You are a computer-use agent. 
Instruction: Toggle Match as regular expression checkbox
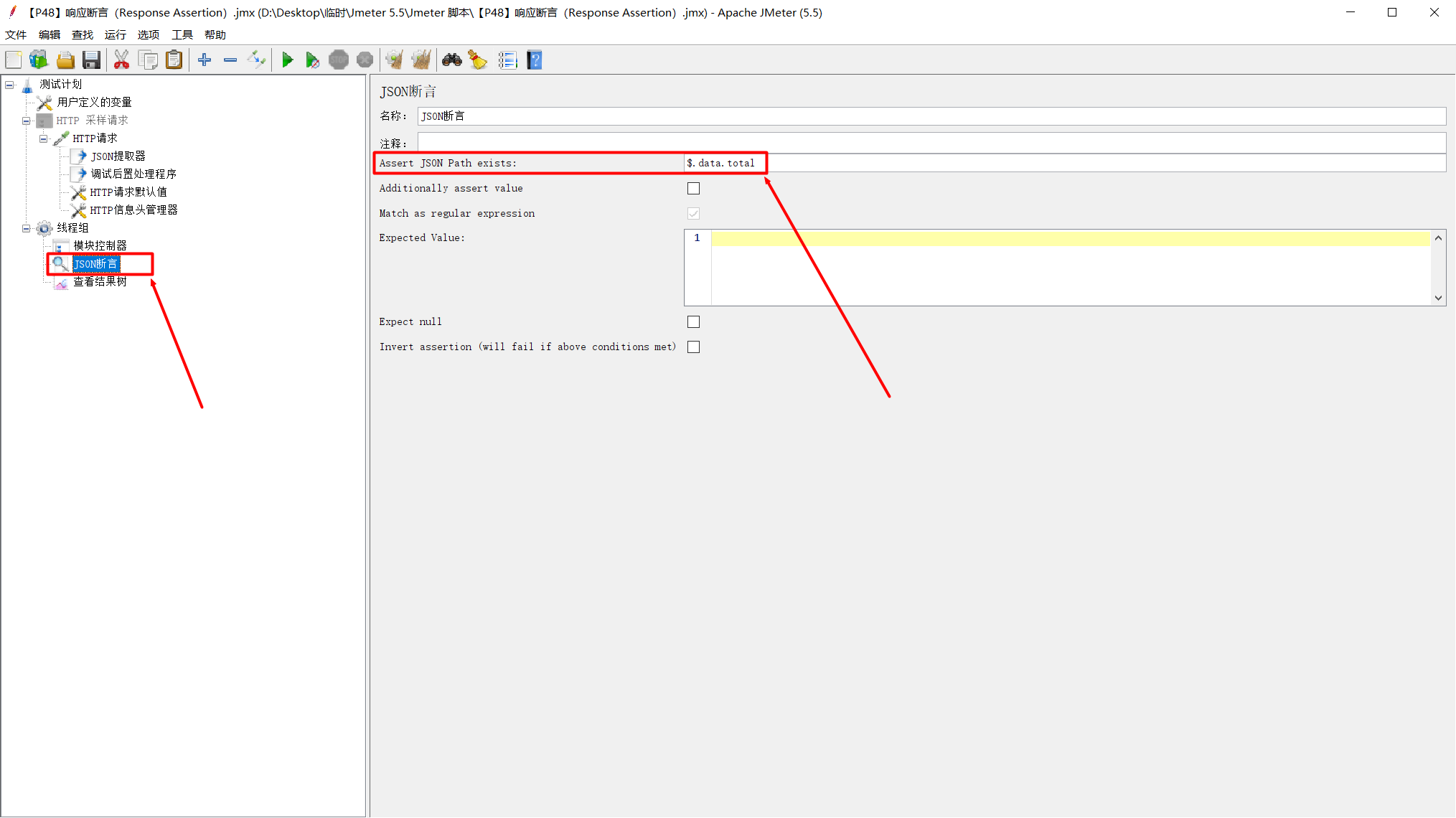click(x=693, y=214)
